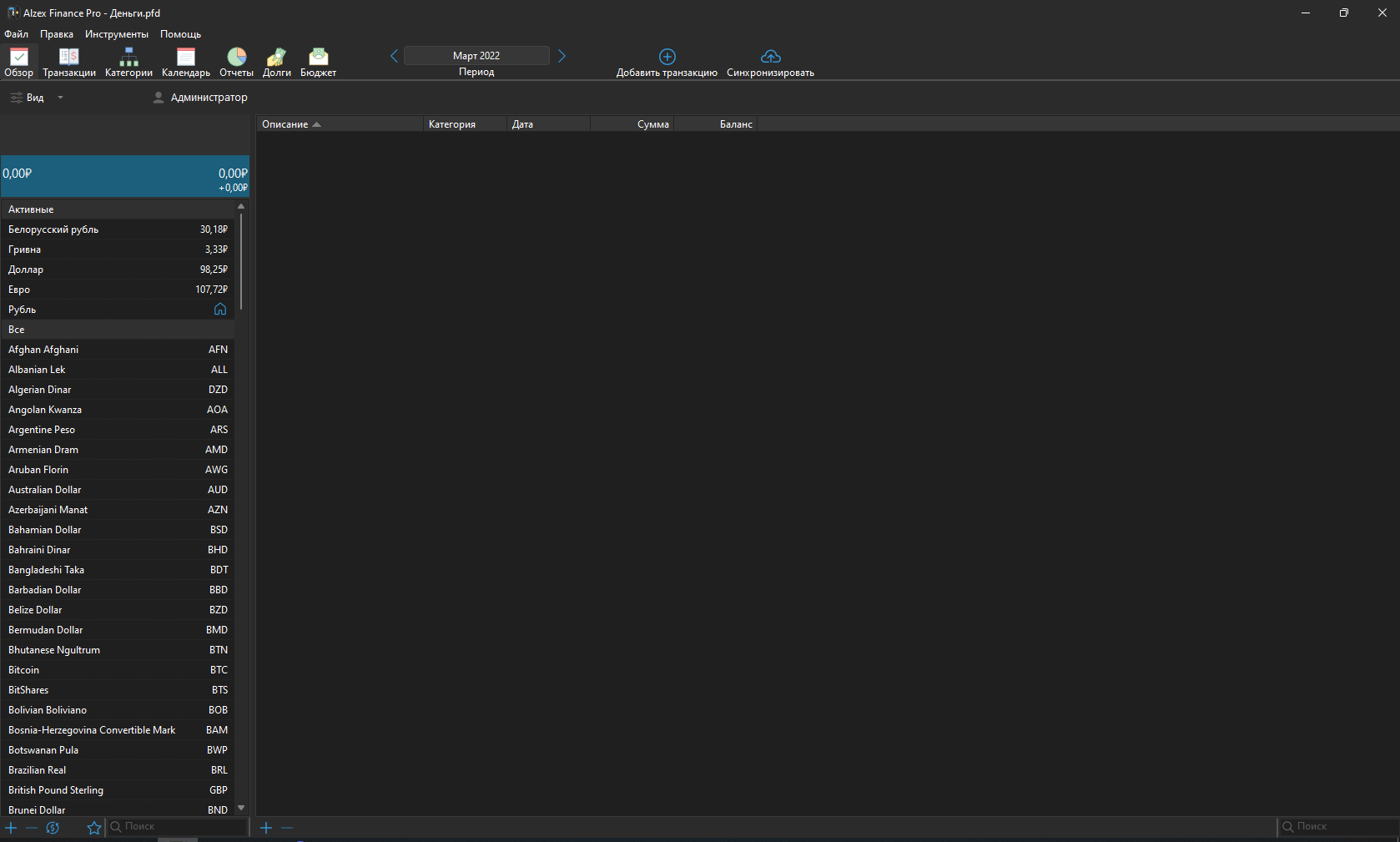Click the scroll-down arrow of currency list
Viewport: 1400px width, 842px height.
(241, 808)
